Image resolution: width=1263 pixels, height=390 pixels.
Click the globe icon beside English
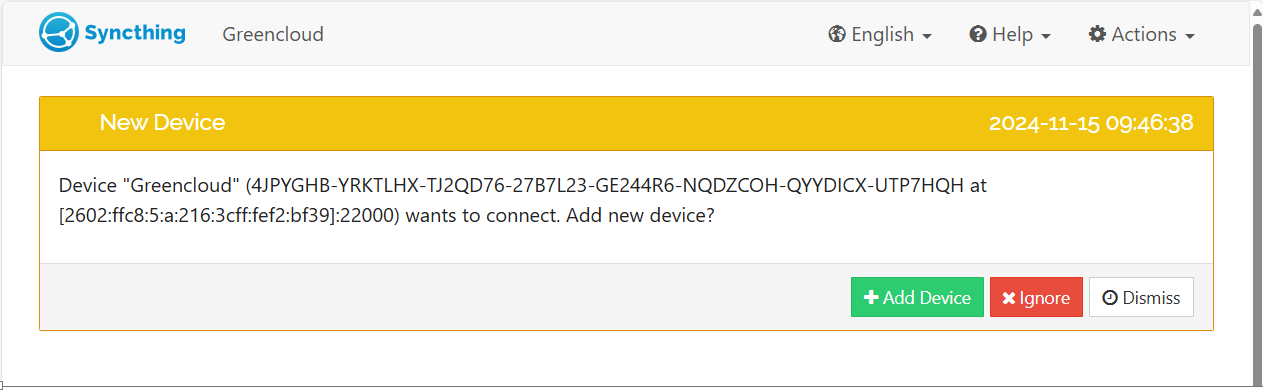837,34
